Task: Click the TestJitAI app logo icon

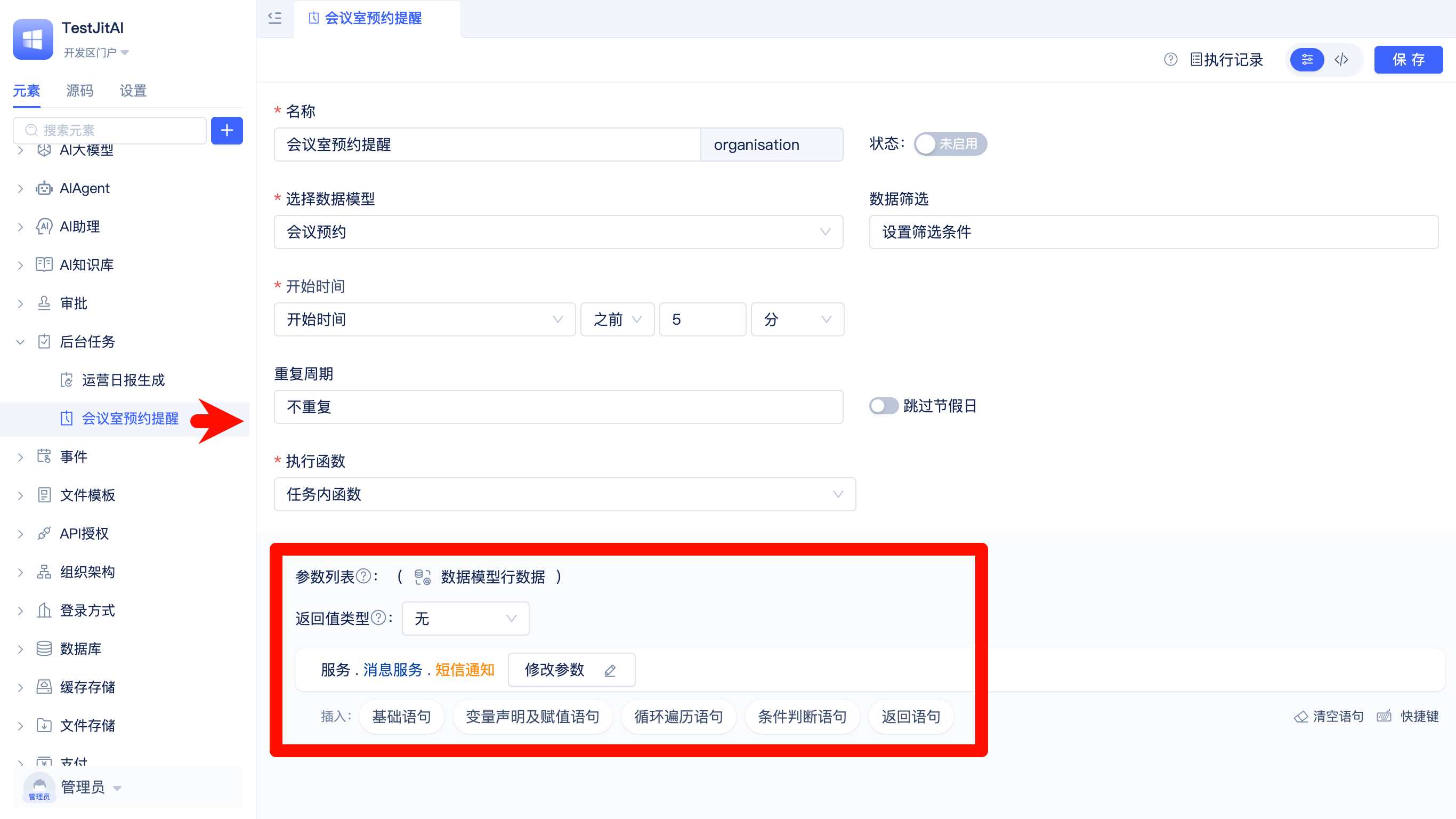Action: [33, 39]
